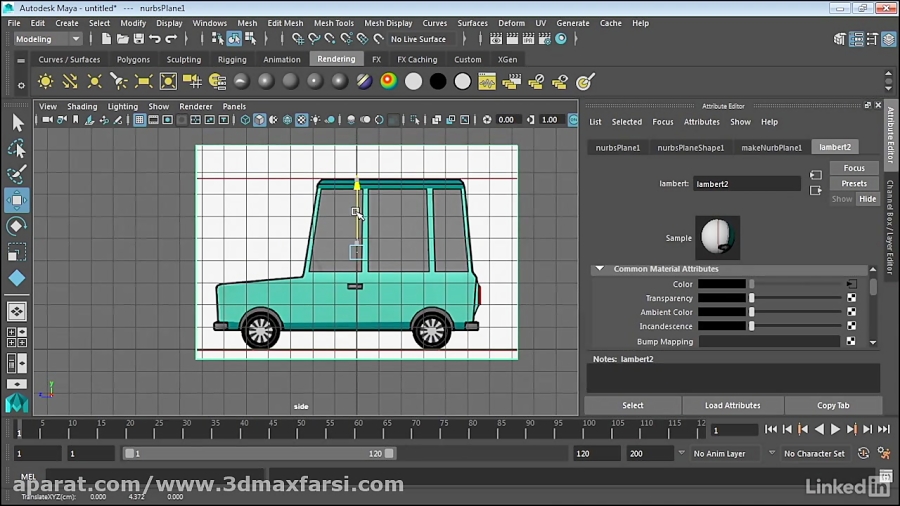Activate the Scale tool in the toolbox
Image resolution: width=900 pixels, height=506 pixels.
tap(17, 252)
